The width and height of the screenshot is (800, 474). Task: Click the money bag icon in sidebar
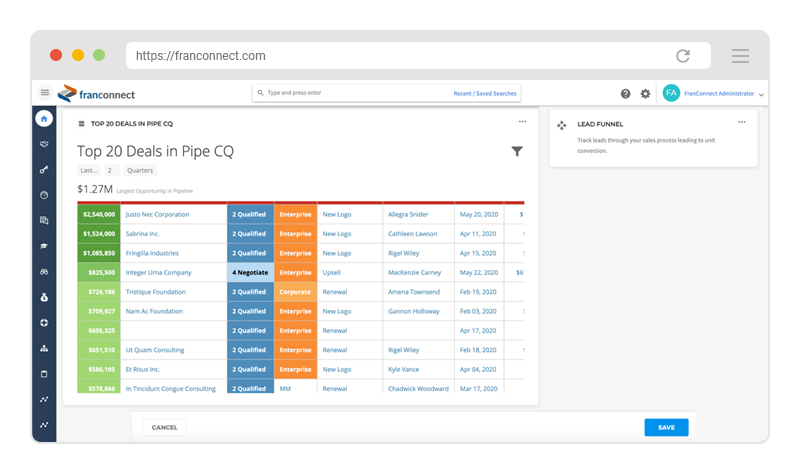44,297
